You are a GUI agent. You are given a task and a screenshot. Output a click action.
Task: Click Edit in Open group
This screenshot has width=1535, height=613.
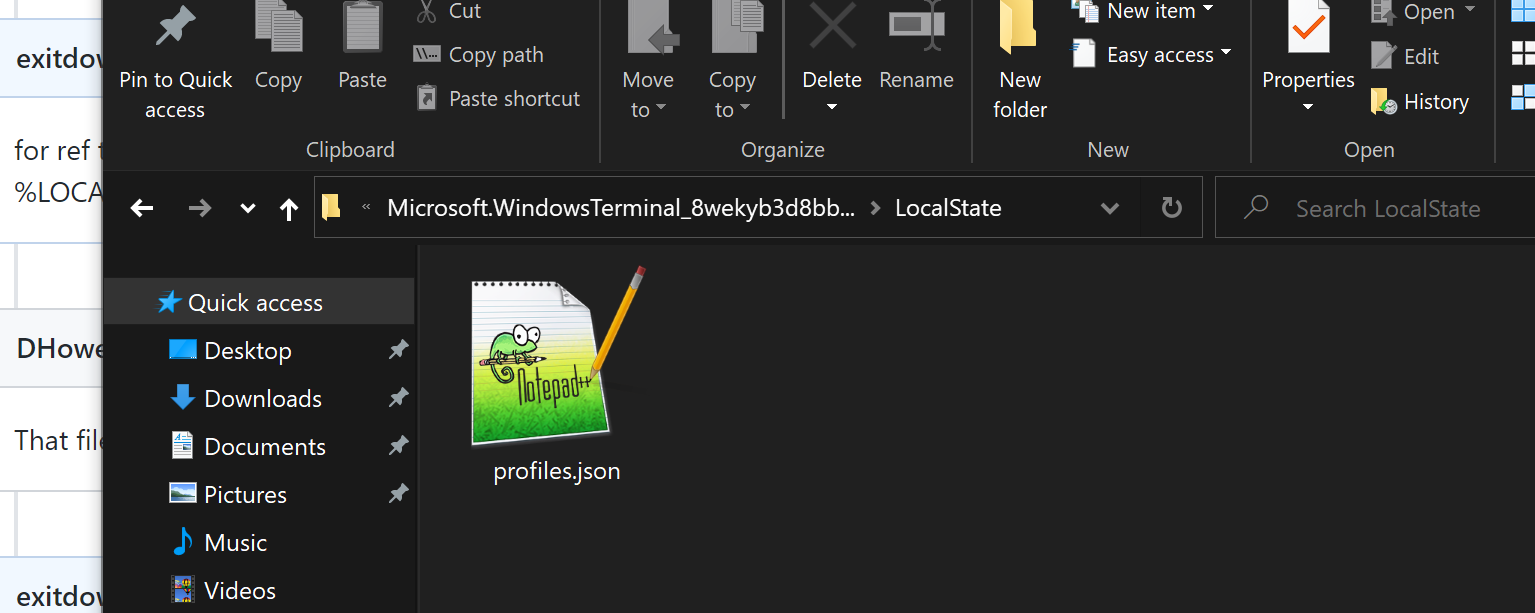point(1405,56)
